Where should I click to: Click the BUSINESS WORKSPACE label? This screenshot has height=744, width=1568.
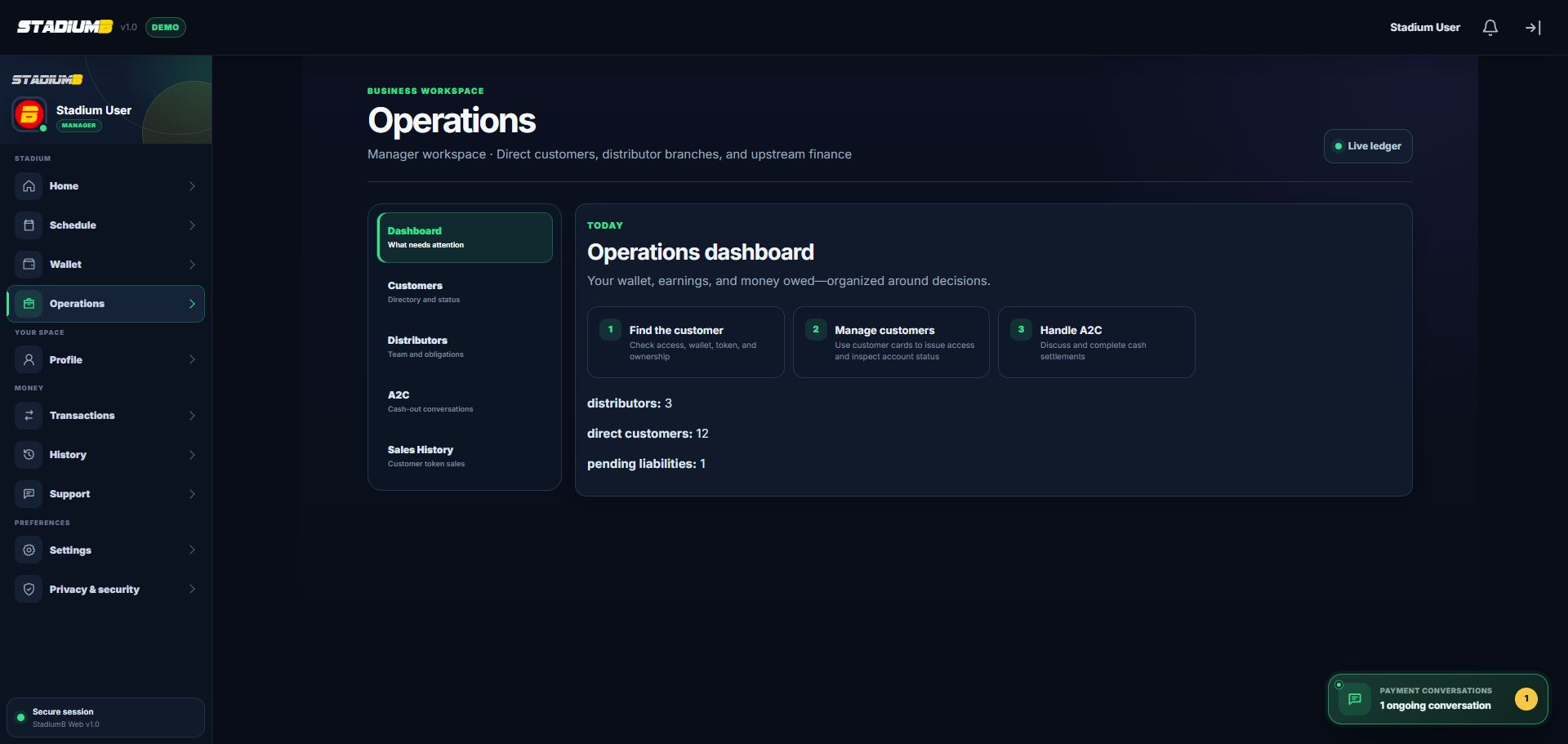tap(425, 91)
